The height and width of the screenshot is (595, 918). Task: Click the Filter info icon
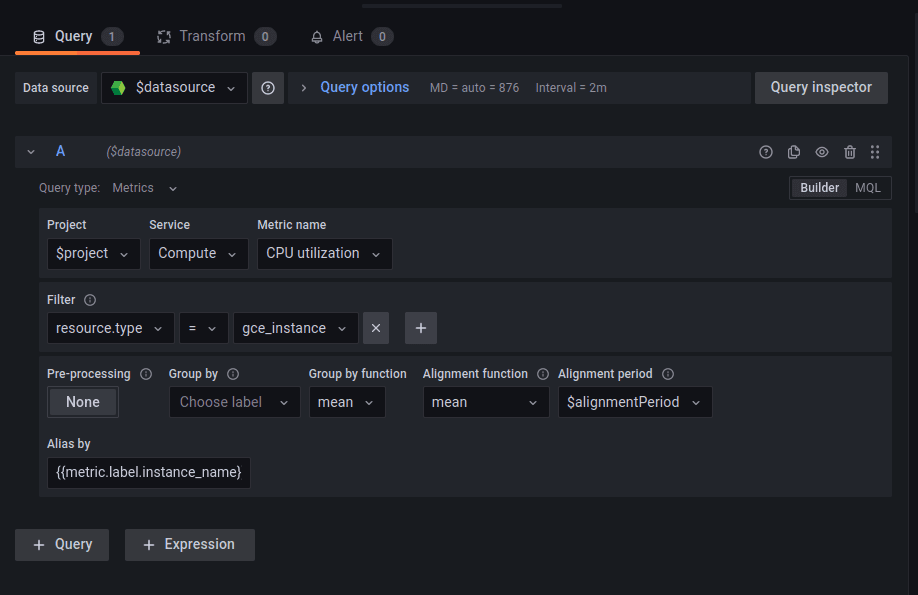pyautogui.click(x=90, y=299)
